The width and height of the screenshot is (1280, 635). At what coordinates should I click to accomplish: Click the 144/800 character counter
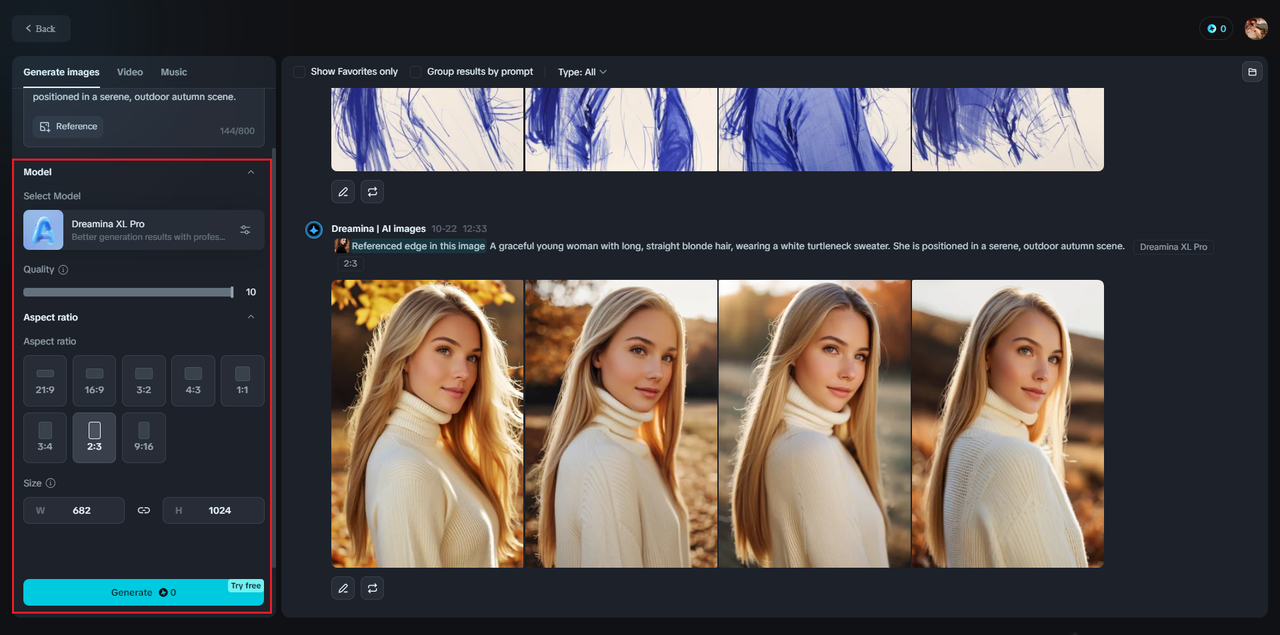[x=237, y=131]
